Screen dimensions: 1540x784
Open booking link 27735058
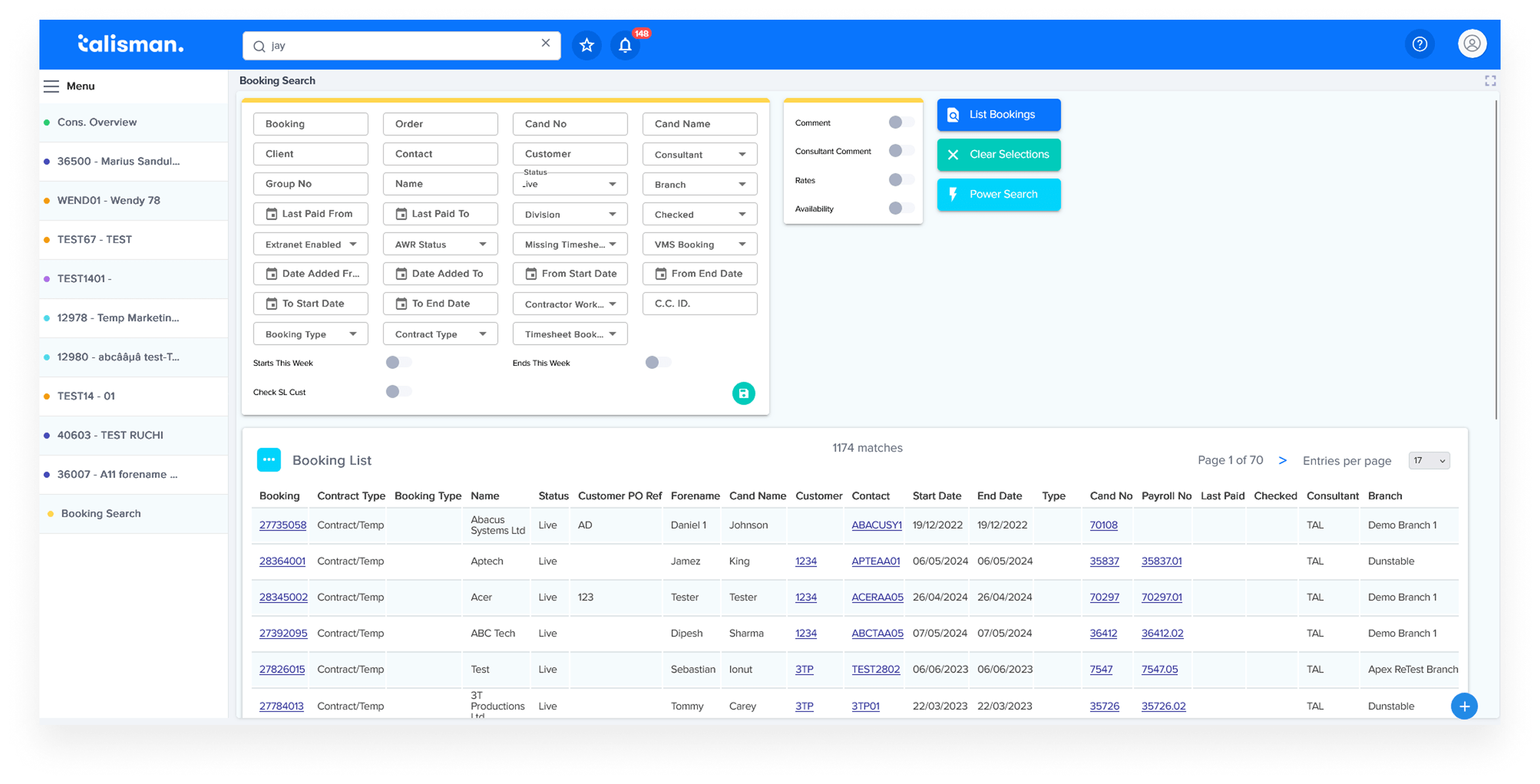click(283, 525)
